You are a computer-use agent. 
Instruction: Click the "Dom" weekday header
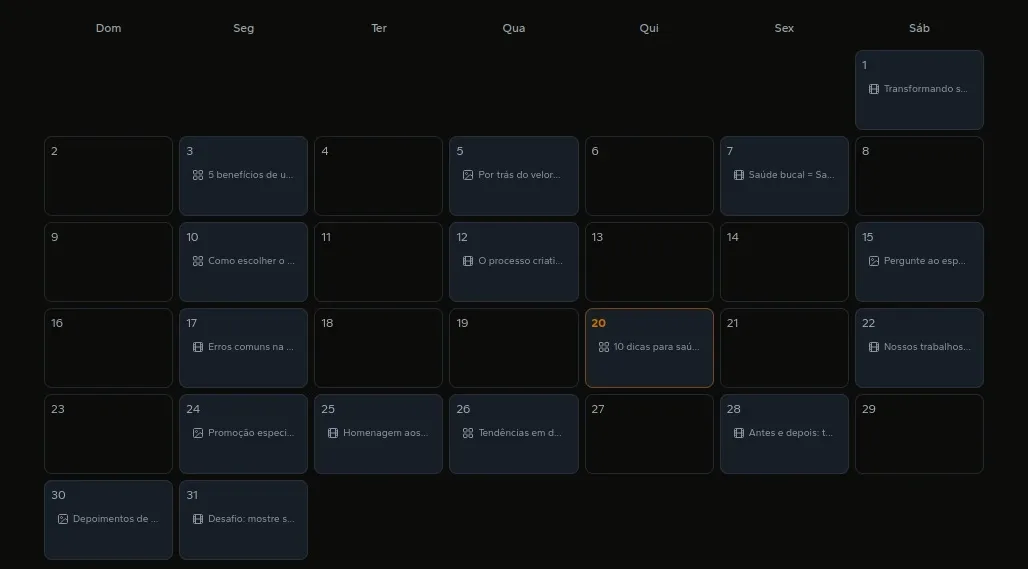pos(108,28)
